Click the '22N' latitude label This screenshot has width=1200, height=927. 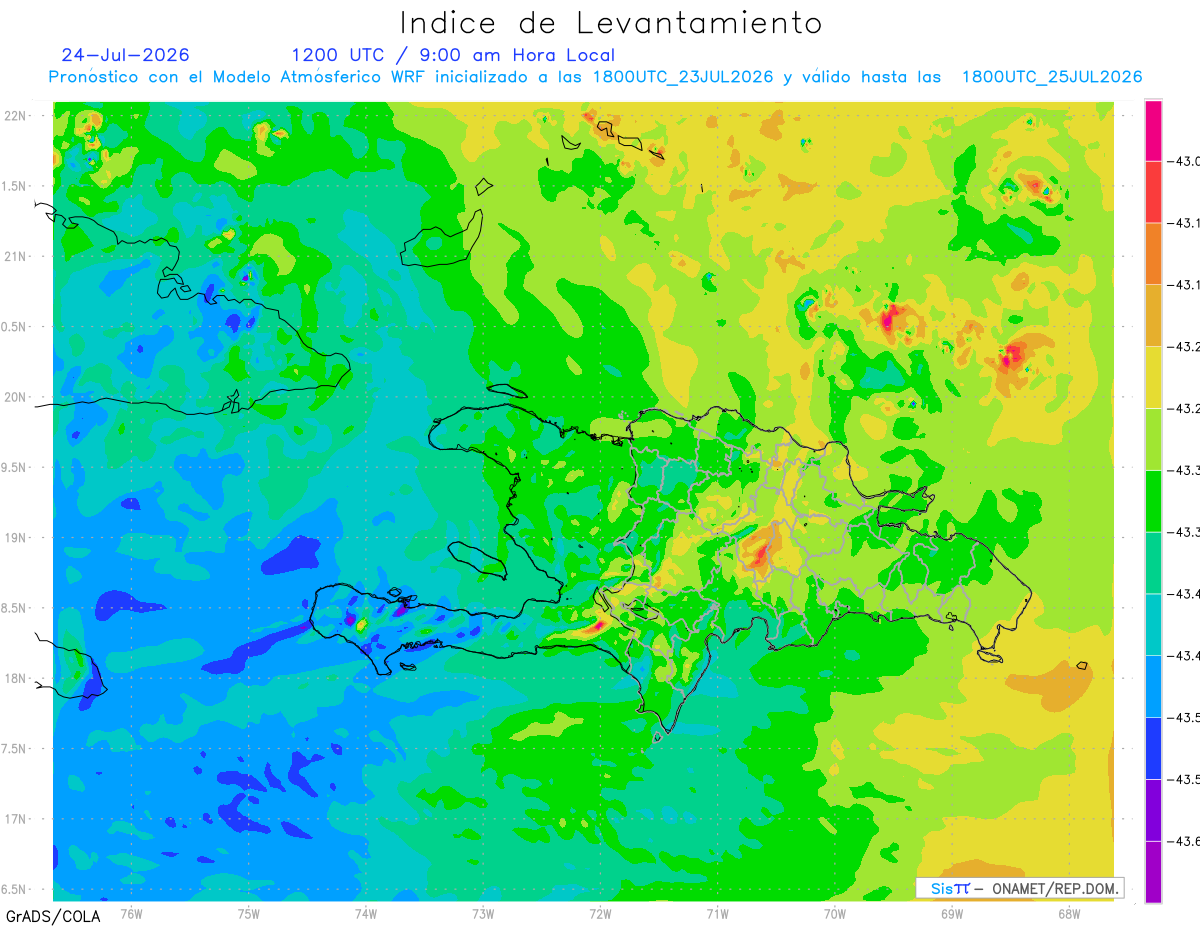click(16, 115)
